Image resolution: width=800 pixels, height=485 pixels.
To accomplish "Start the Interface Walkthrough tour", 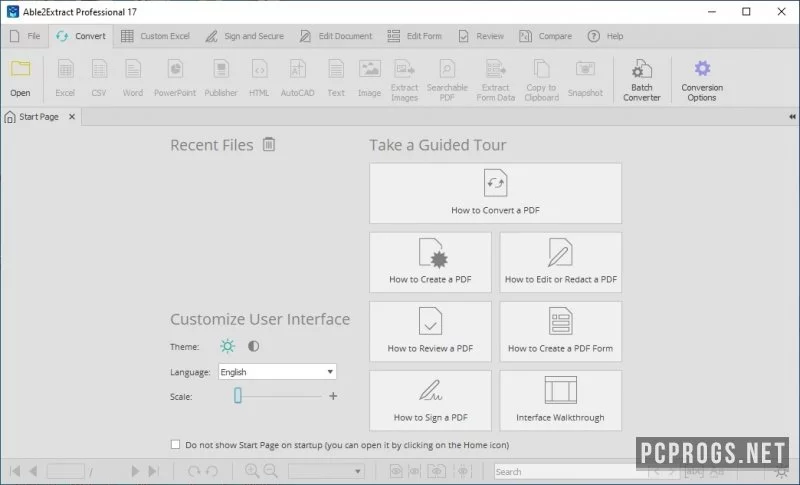I will [561, 400].
